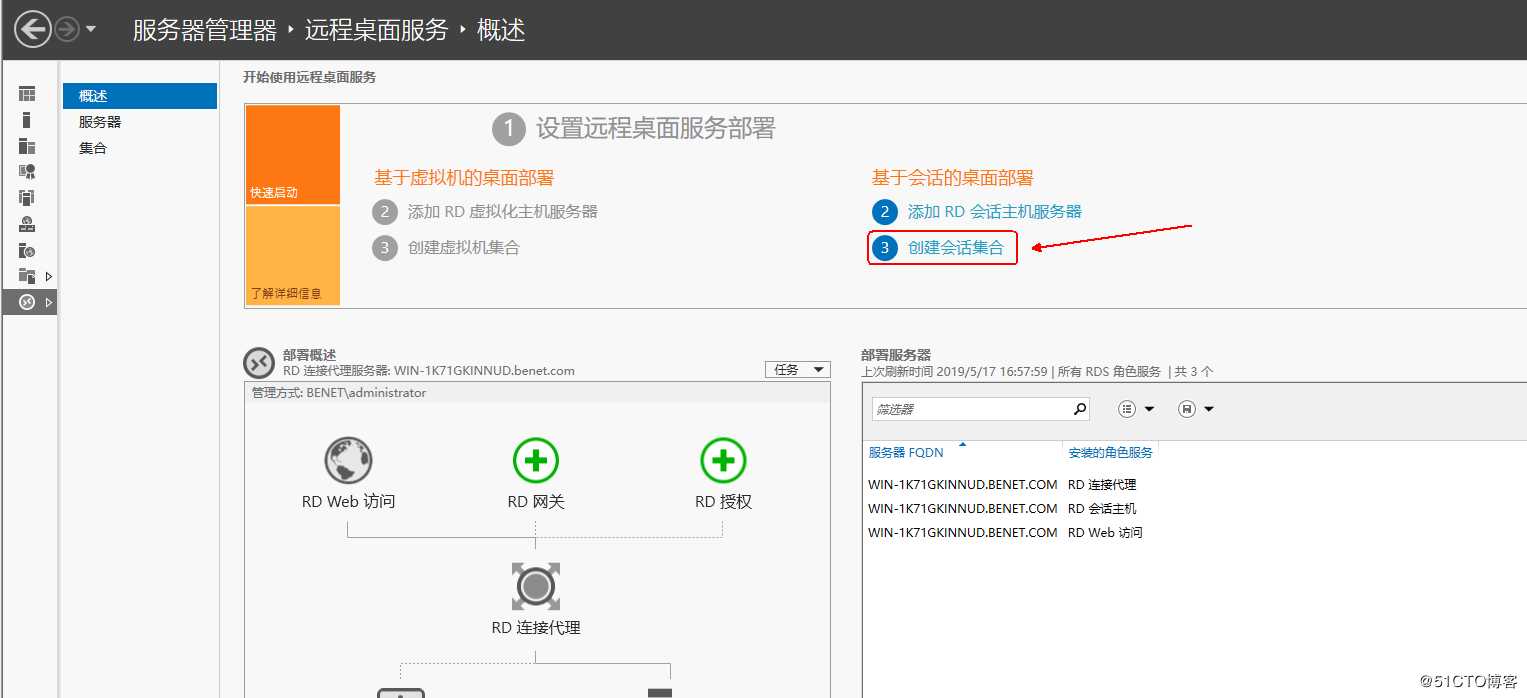Open the Local Server single-tower icon
The width and height of the screenshot is (1527, 698).
pos(26,120)
